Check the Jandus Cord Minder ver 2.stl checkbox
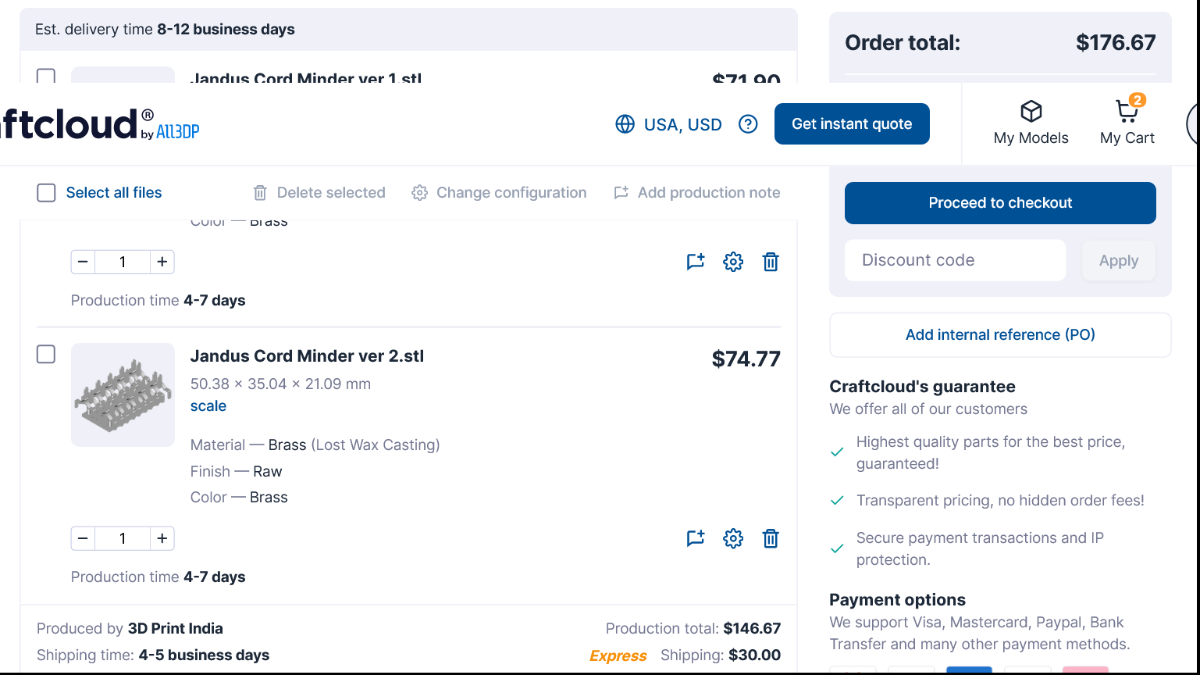 click(46, 354)
